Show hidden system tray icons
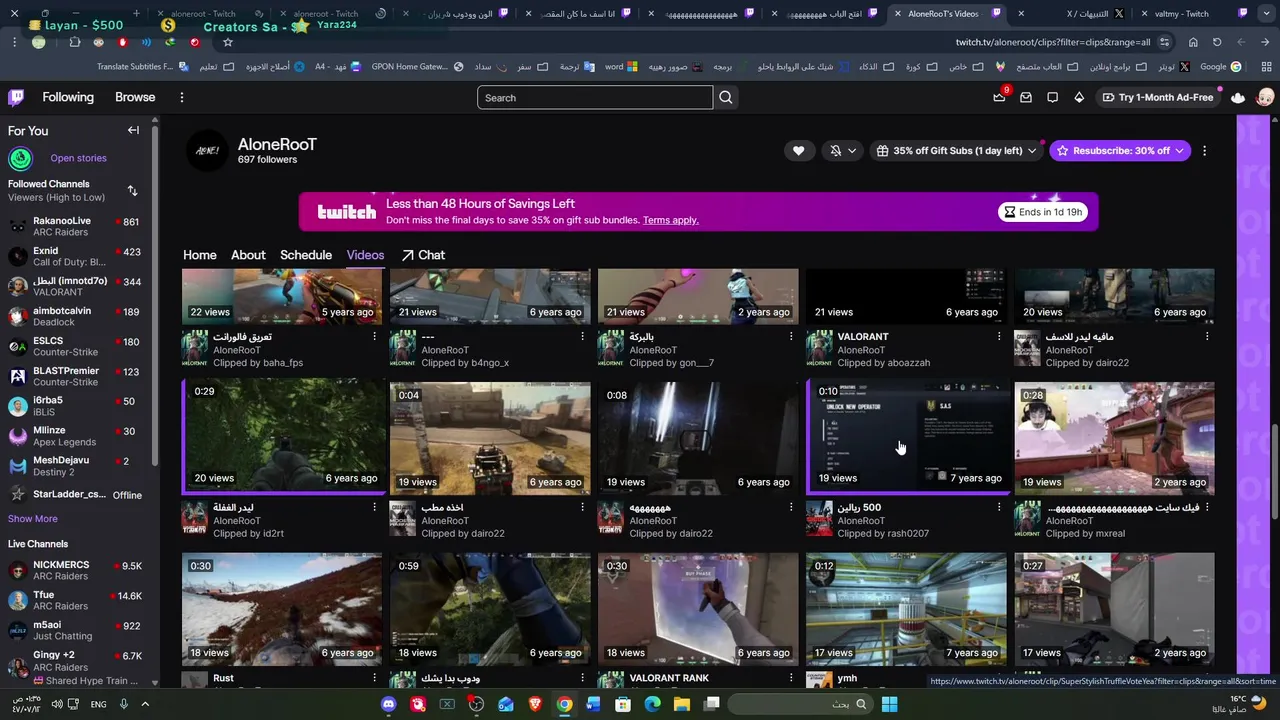Viewport: 1280px width, 720px height. click(x=145, y=704)
